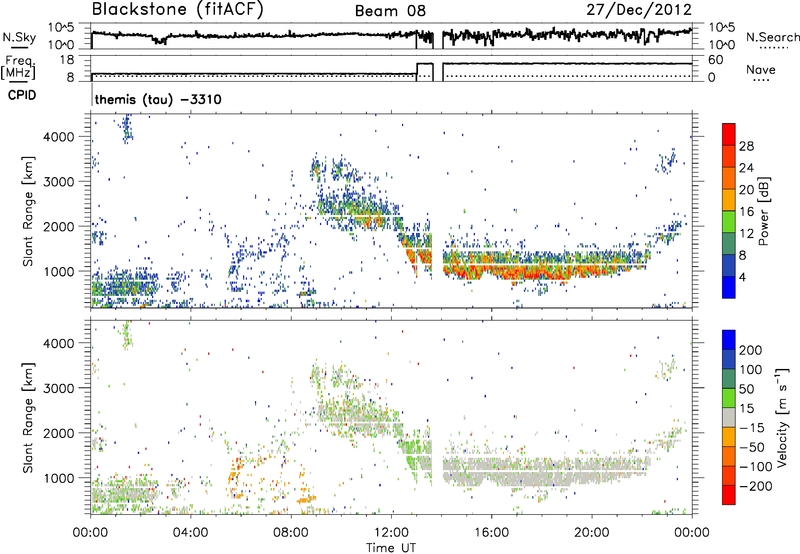This screenshot has width=800, height=554.
Task: Click the "Velocity [m s⁻¹]" colorbar title
Action: (782, 418)
